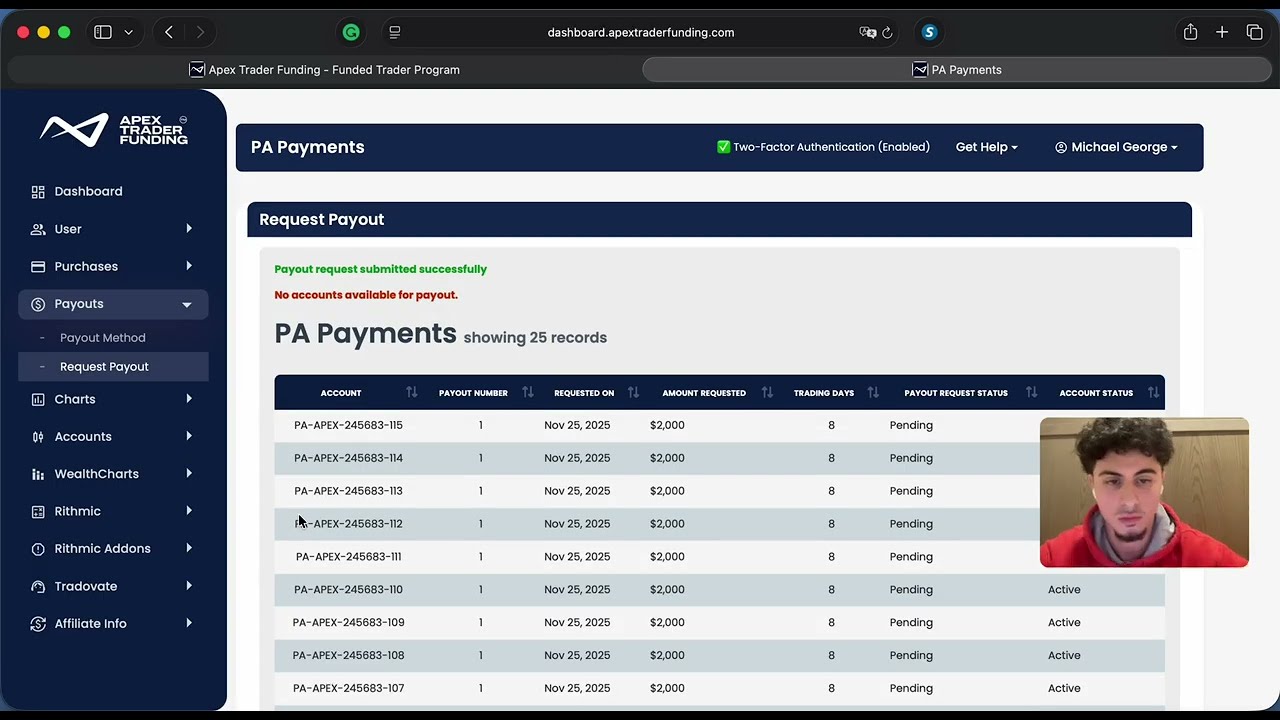1280x720 pixels.
Task: Click the Charts icon in sidebar
Action: 38,399
